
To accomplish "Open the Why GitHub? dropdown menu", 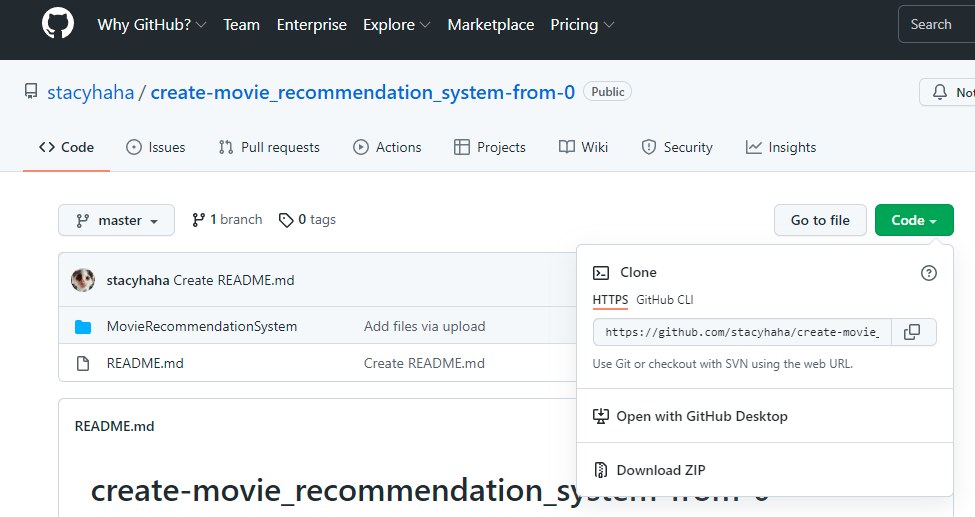I will click(x=152, y=25).
